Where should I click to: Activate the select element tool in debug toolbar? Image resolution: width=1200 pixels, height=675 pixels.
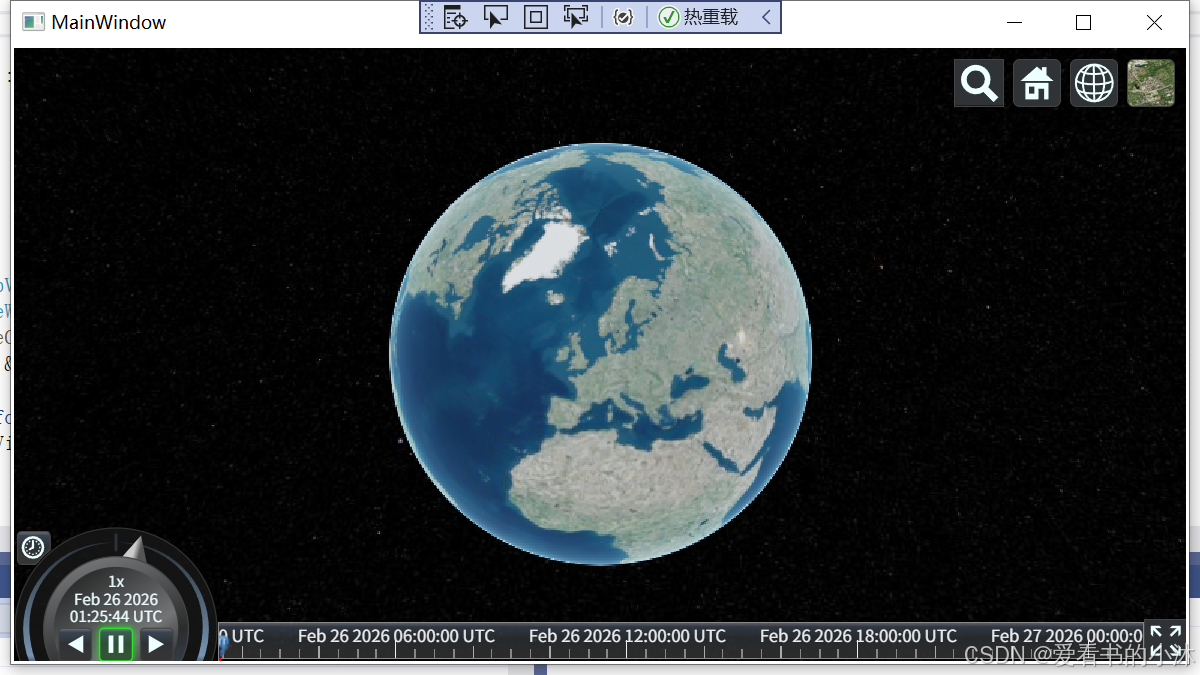[496, 17]
